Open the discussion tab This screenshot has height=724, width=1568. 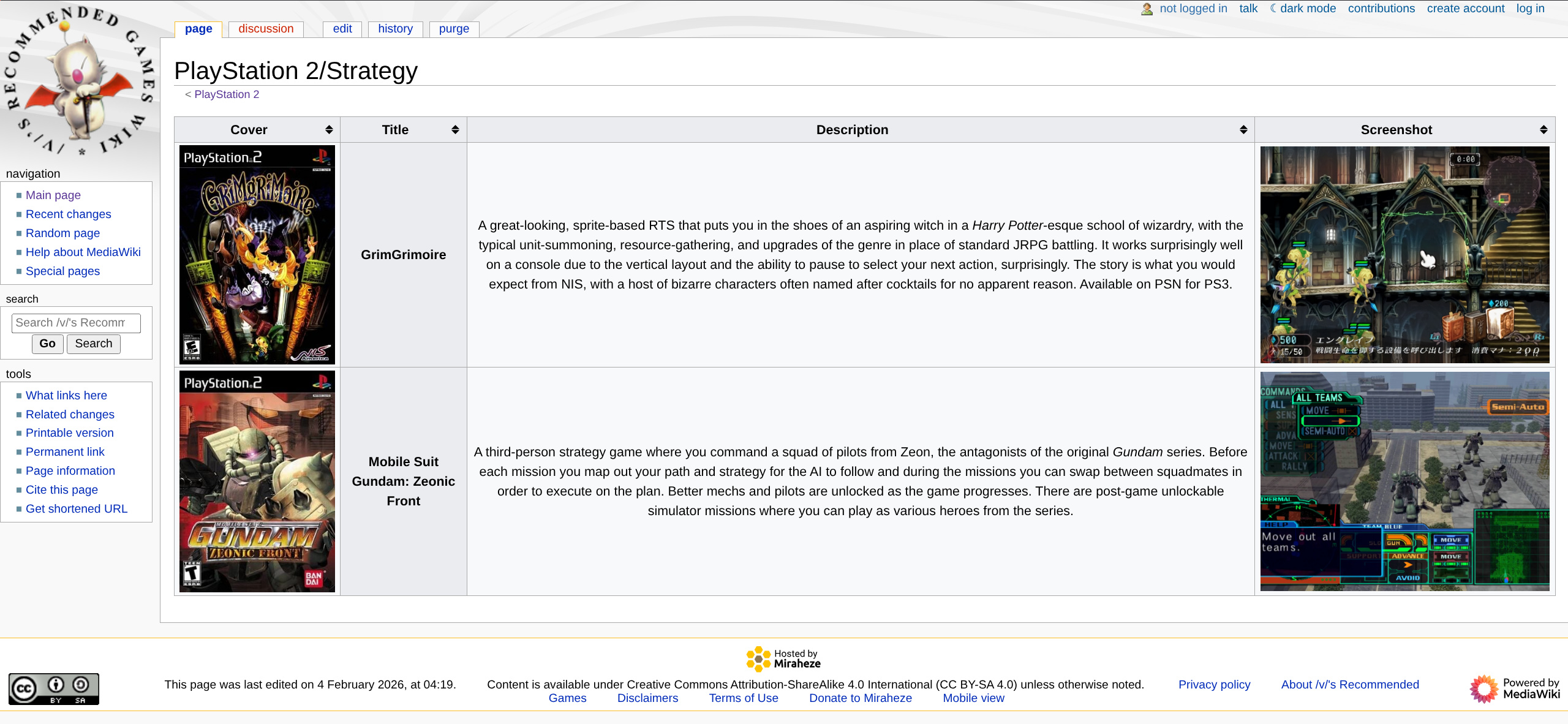266,29
